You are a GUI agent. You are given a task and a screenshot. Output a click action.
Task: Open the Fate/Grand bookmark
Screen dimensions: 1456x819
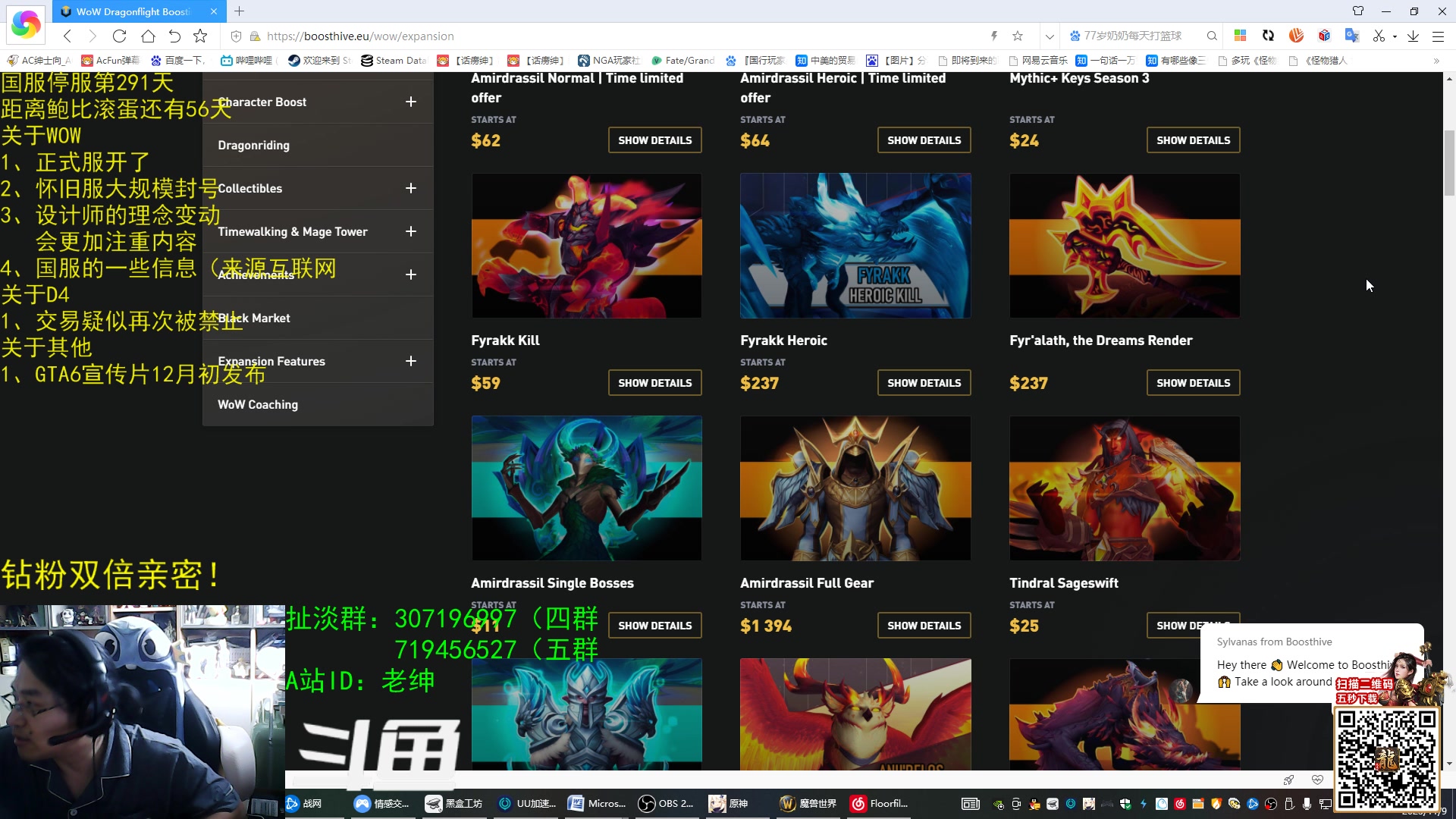682,61
